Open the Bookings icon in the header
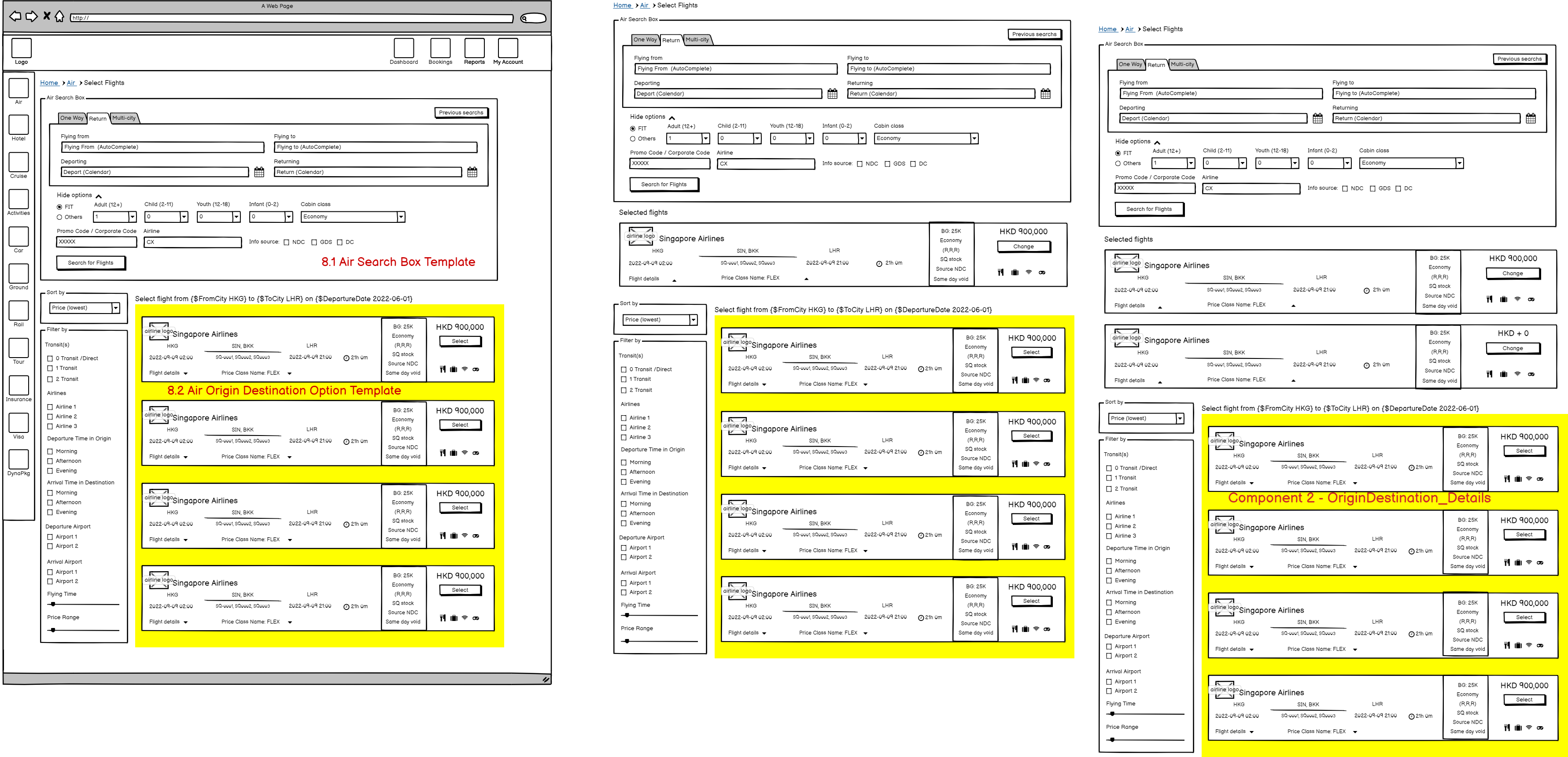The image size is (1568, 757). pos(440,48)
